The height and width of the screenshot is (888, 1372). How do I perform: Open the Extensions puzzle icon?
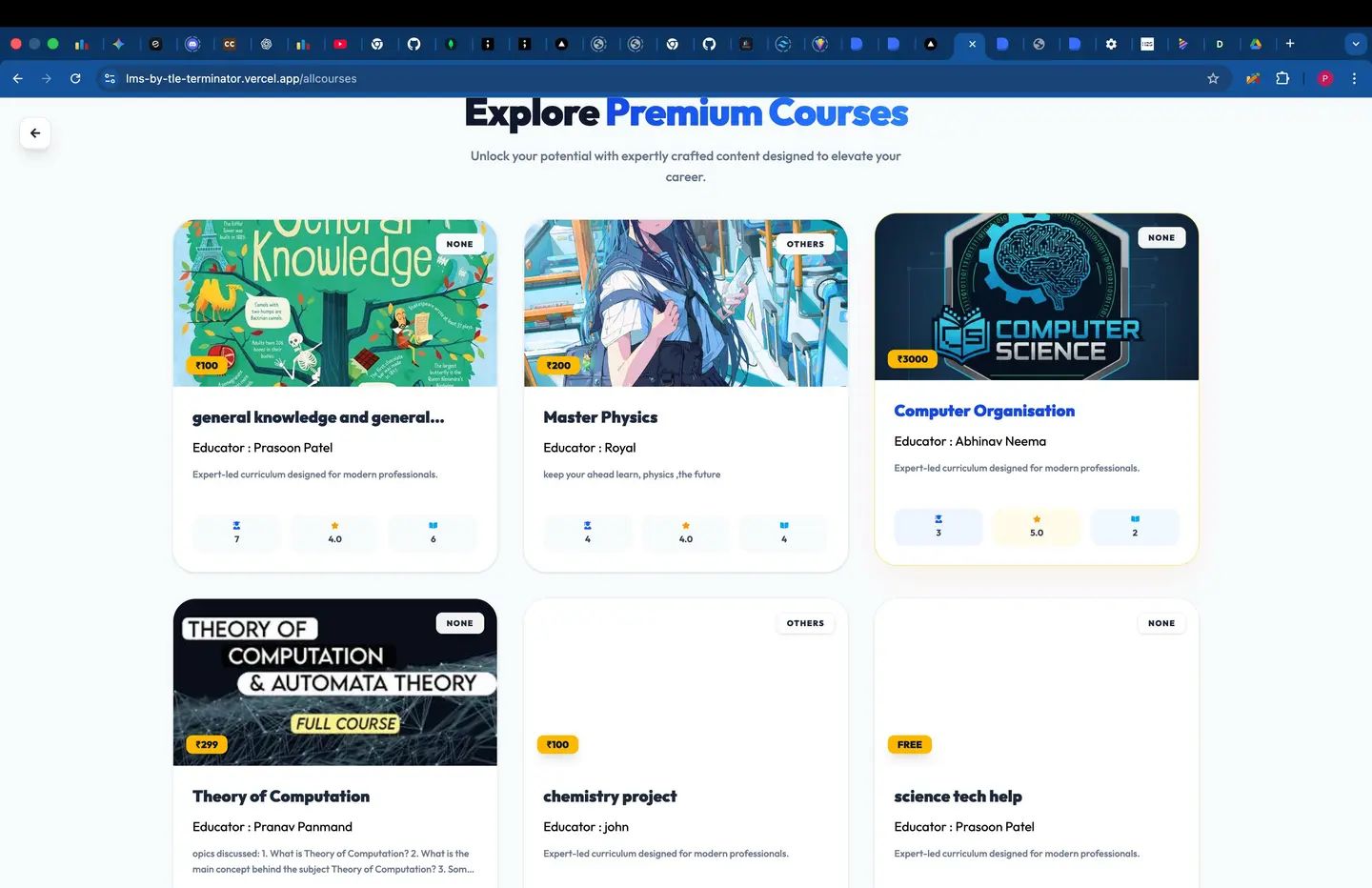point(1282,78)
